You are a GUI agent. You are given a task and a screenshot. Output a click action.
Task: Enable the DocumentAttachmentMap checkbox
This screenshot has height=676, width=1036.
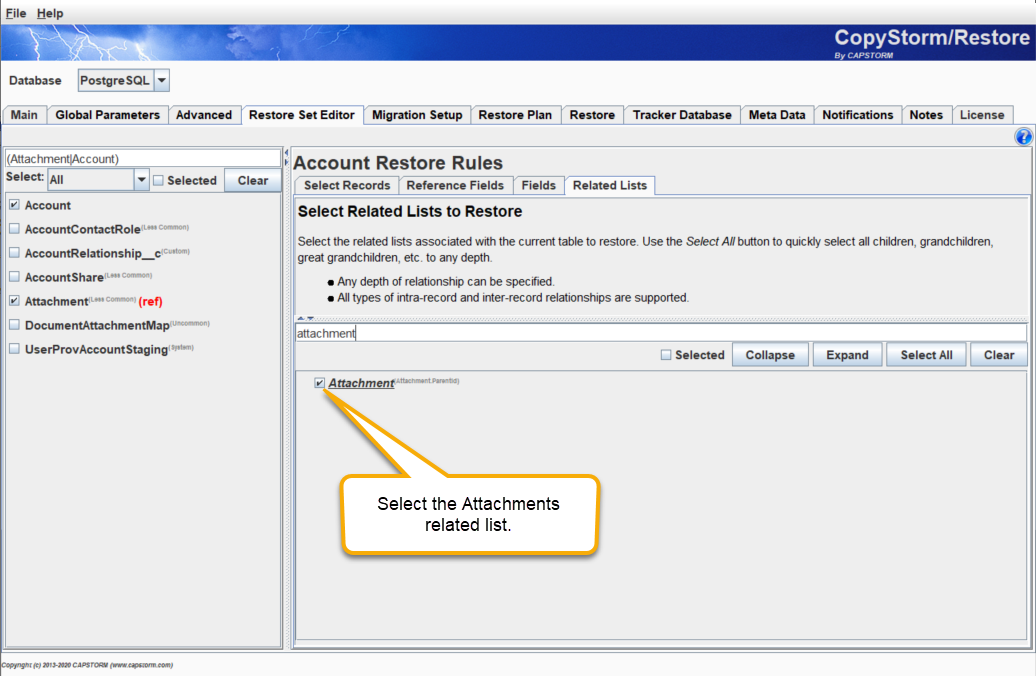coord(15,324)
